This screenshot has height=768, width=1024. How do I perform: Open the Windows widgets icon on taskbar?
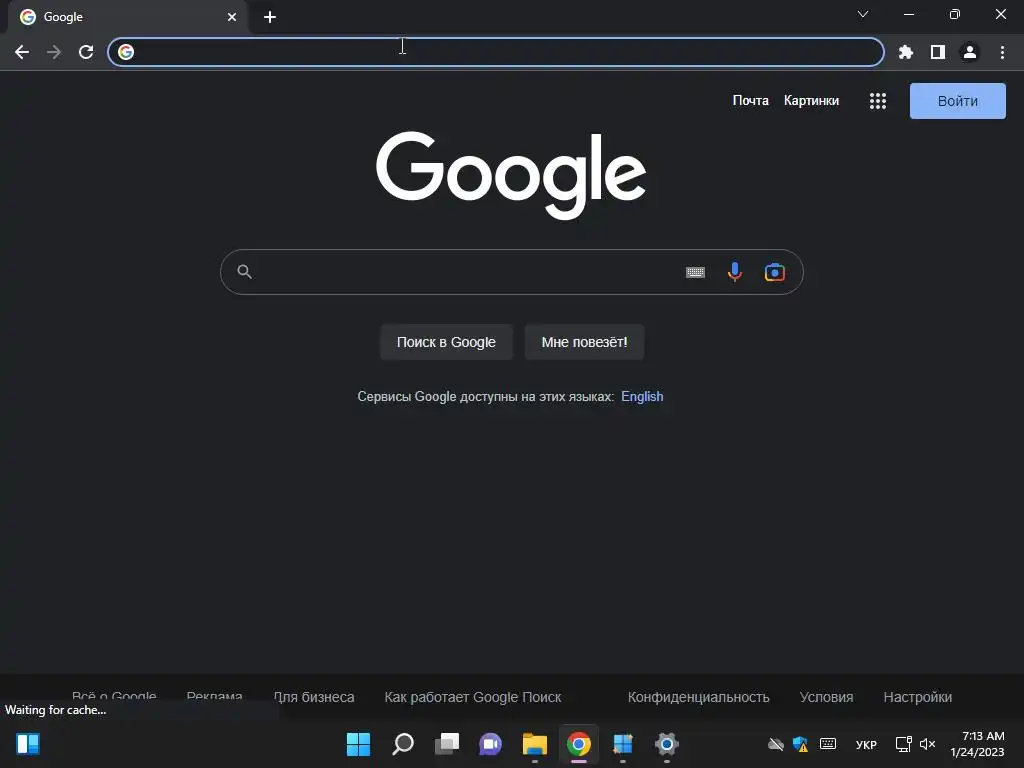coord(28,744)
